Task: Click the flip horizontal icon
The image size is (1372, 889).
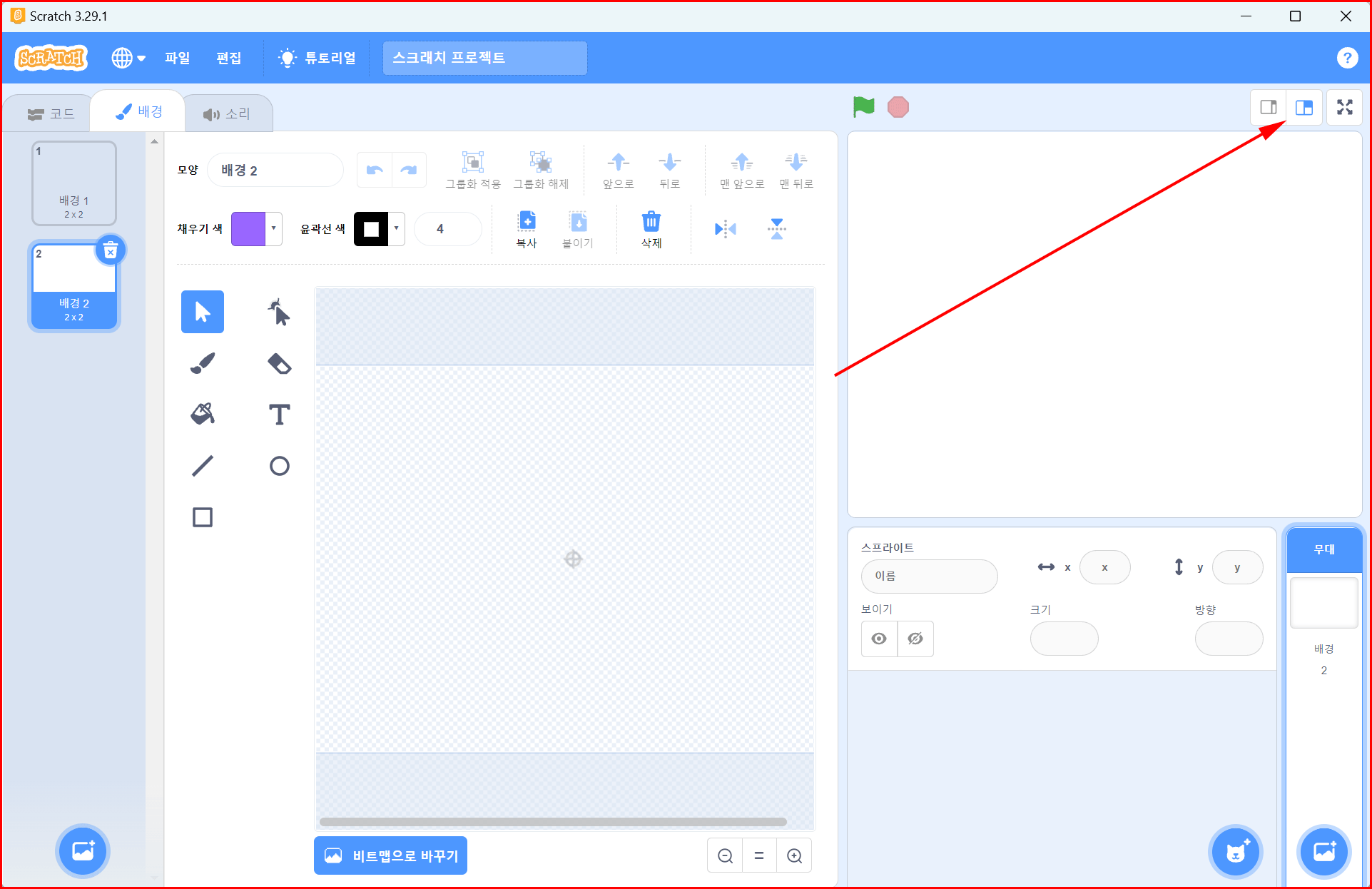Action: click(725, 229)
